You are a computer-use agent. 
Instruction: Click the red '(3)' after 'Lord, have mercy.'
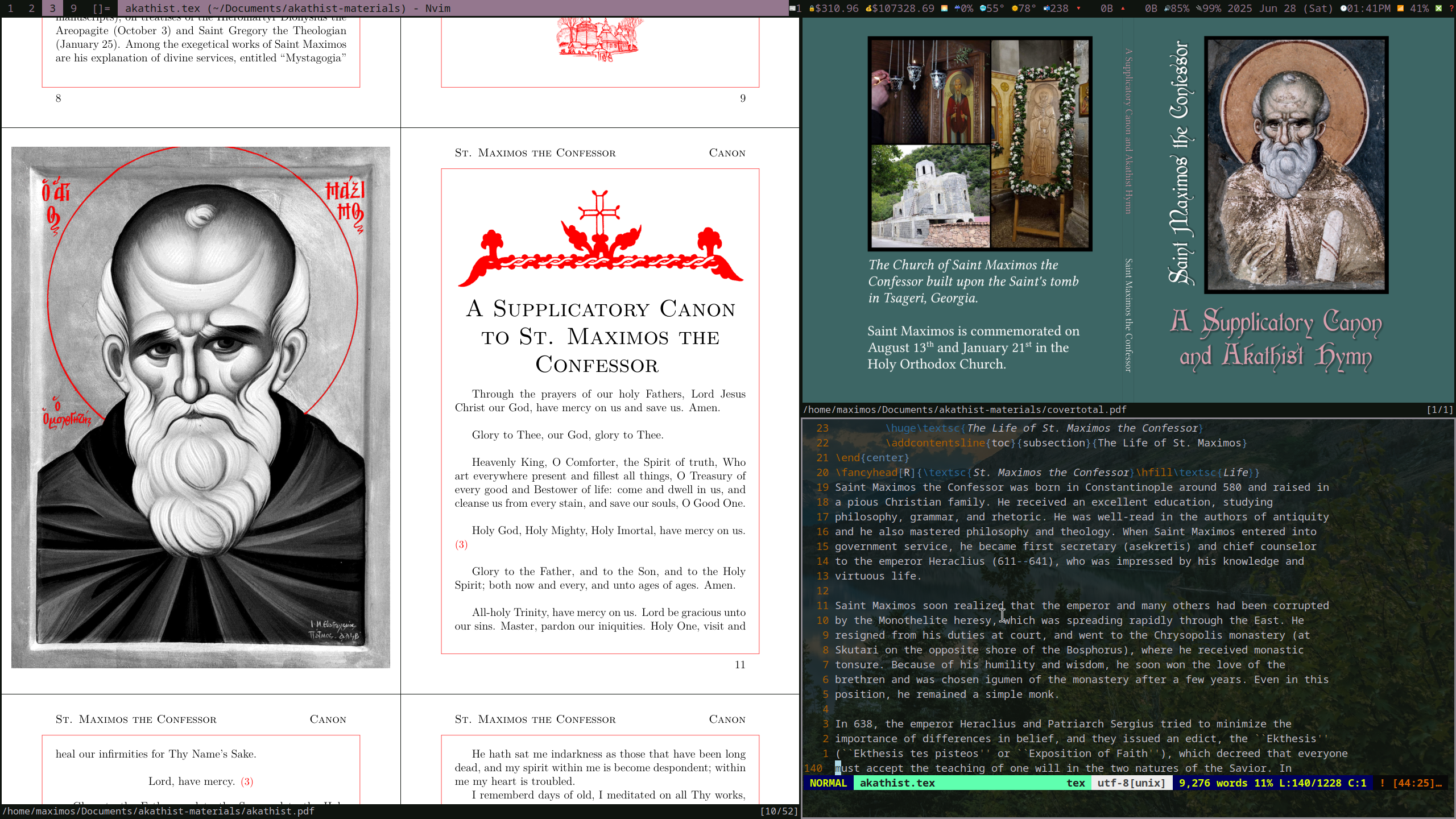pos(247,781)
